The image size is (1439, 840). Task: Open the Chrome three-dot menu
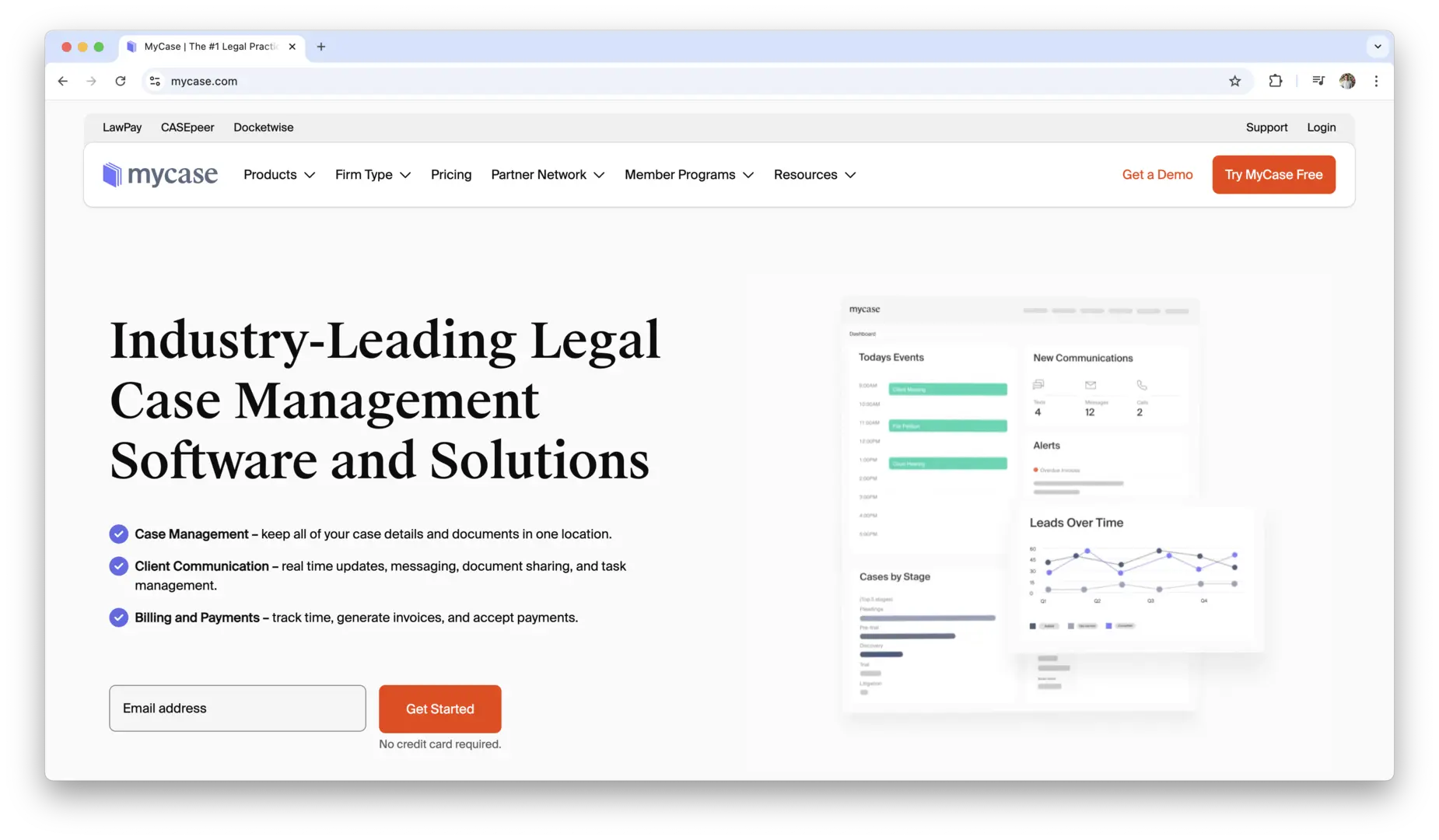pyautogui.click(x=1376, y=81)
